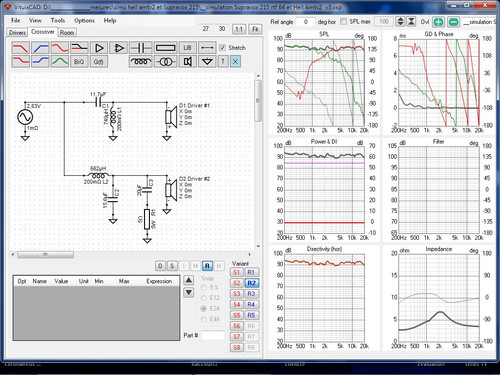
Task: Open the LIB component library
Action: [187, 48]
